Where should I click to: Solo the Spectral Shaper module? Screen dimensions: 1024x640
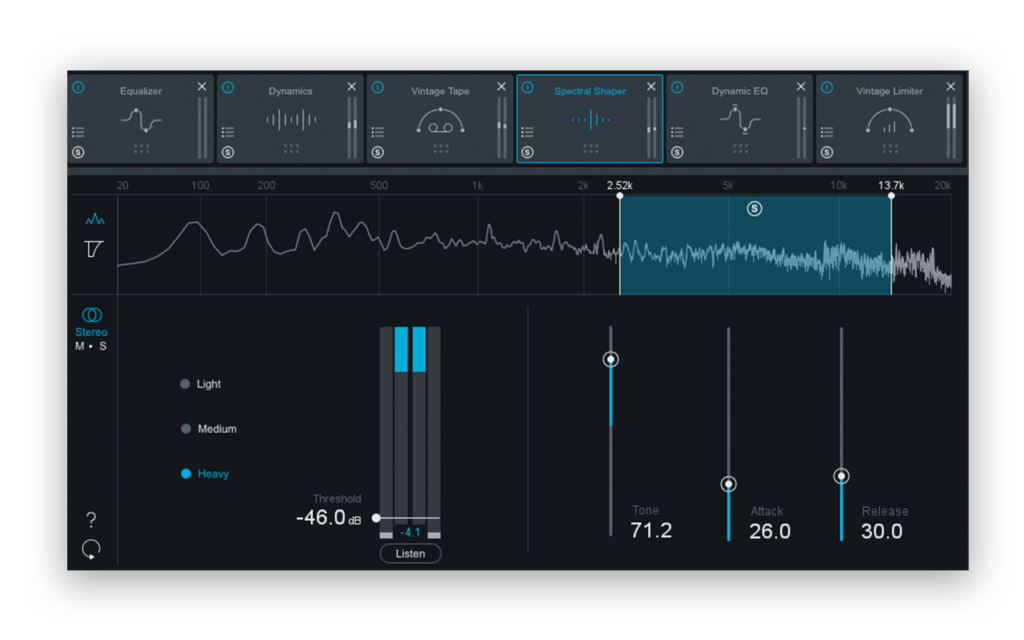pyautogui.click(x=528, y=152)
